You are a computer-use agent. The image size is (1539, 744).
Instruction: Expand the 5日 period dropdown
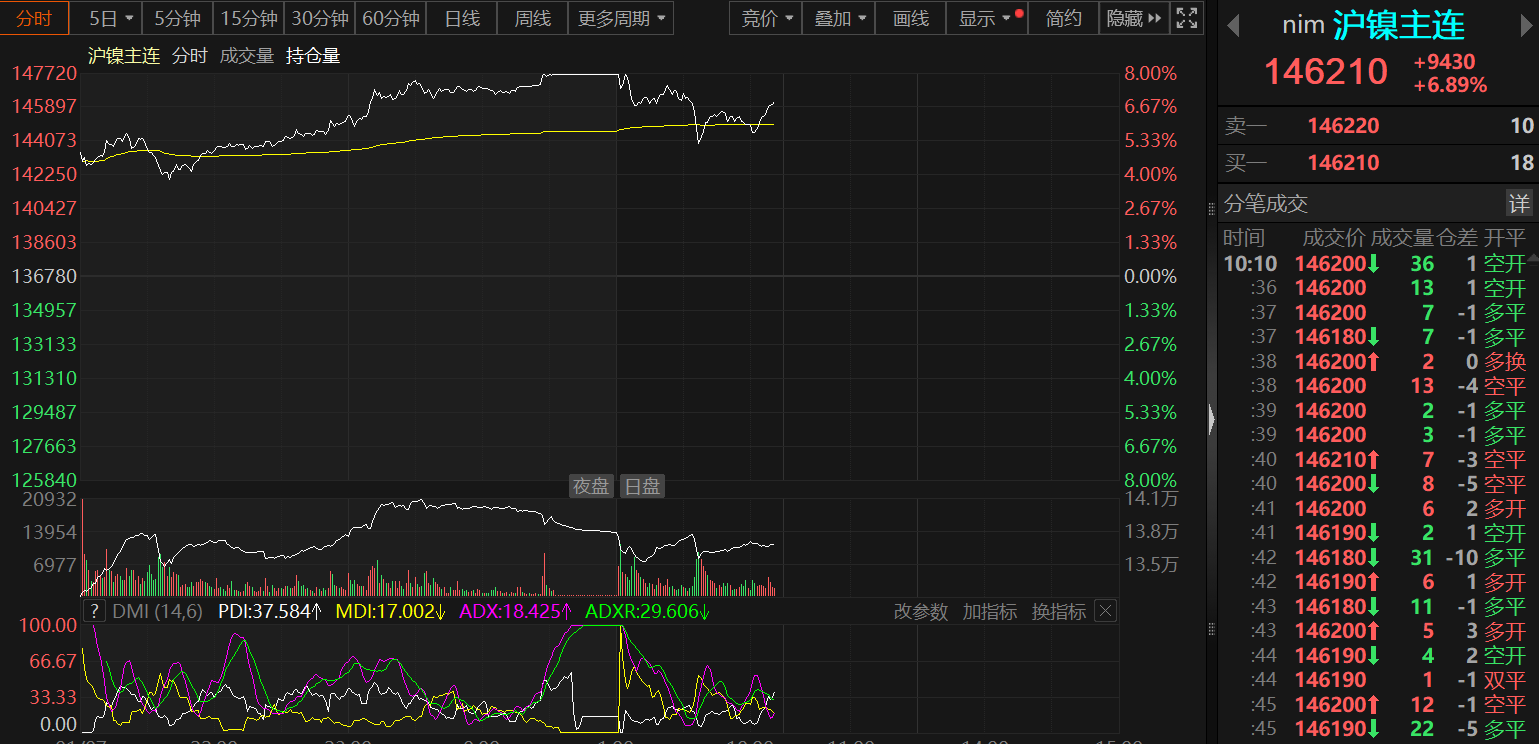pyautogui.click(x=111, y=18)
